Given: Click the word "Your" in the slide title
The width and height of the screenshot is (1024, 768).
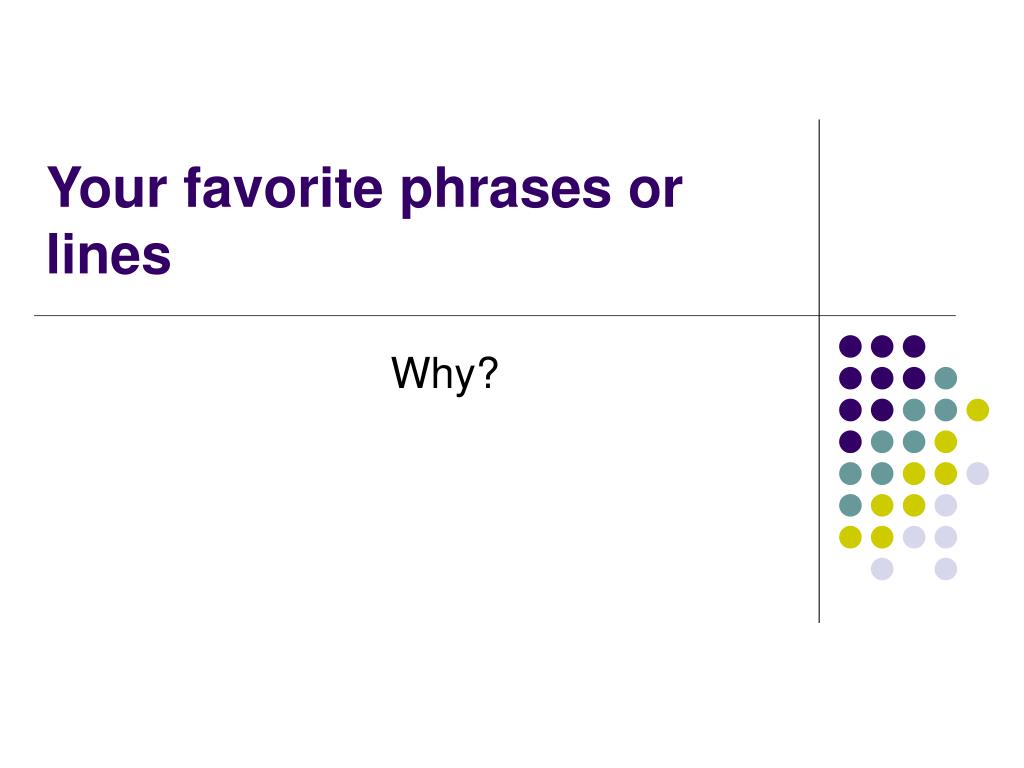Looking at the screenshot, I should tap(107, 188).
